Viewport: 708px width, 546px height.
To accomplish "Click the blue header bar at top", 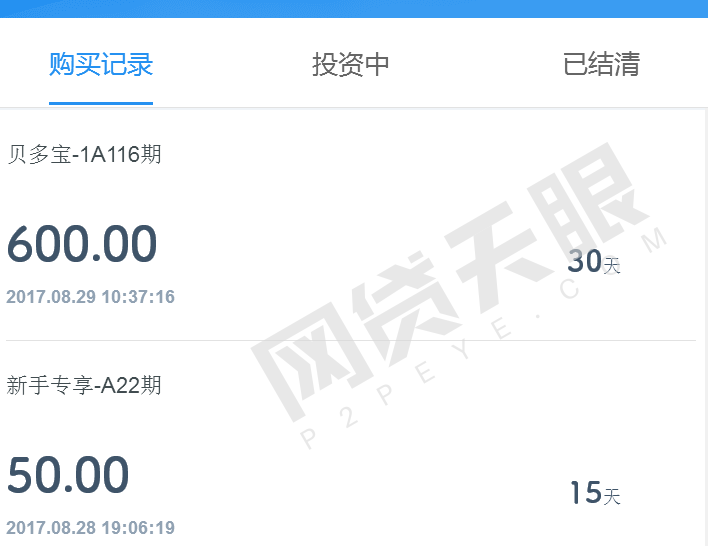I will (x=354, y=9).
